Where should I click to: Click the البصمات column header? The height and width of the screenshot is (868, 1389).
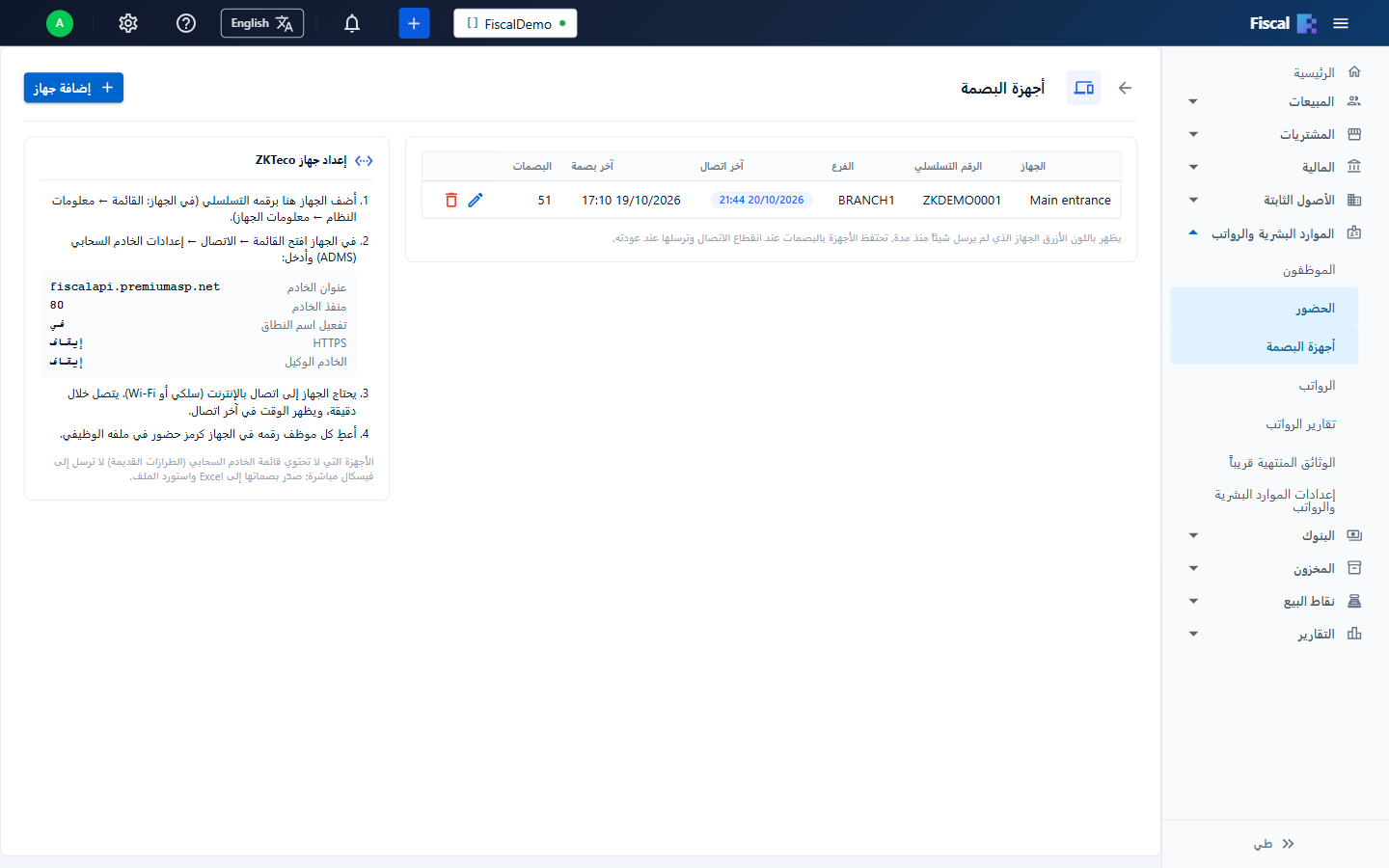[532, 166]
